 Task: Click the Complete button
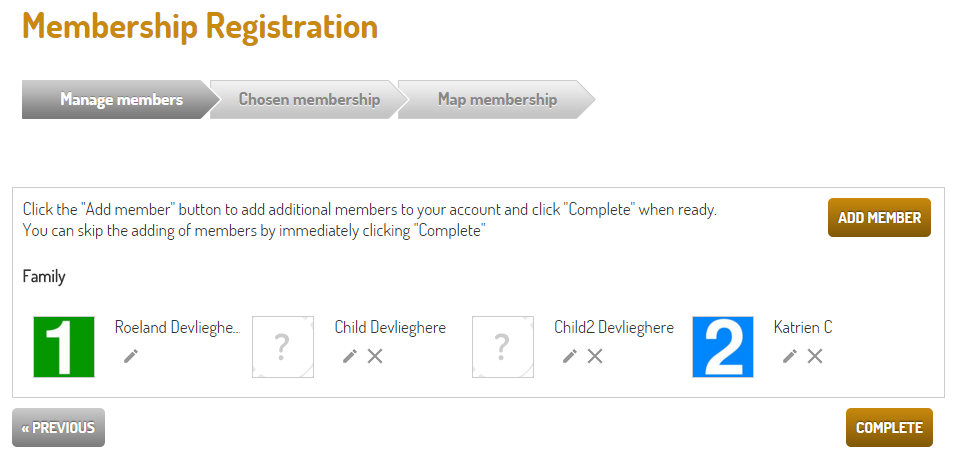[889, 427]
